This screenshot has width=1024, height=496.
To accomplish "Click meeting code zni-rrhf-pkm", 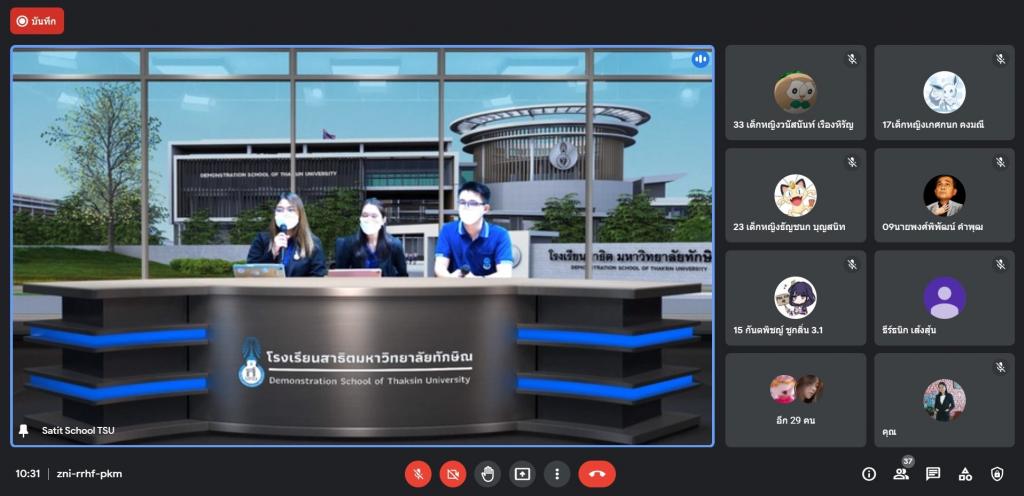I will pyautogui.click(x=89, y=474).
